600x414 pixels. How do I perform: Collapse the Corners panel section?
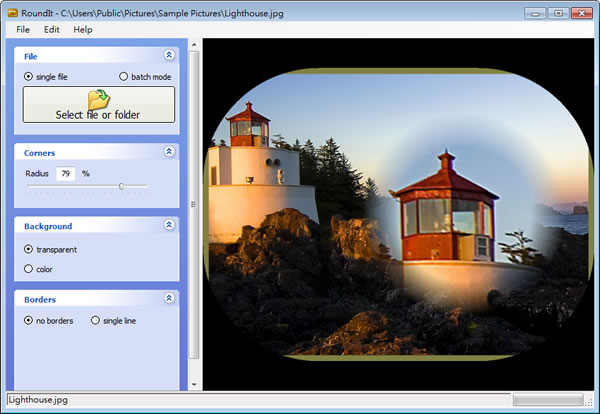169,152
